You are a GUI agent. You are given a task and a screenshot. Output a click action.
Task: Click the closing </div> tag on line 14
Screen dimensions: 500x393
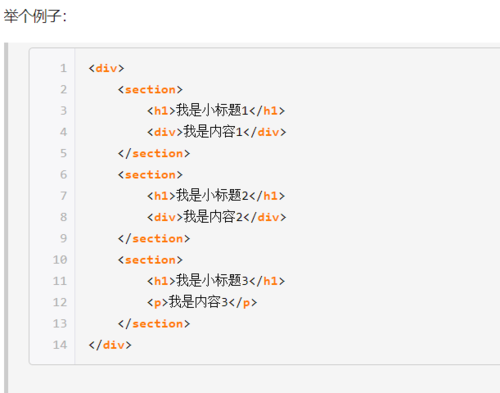coord(110,345)
